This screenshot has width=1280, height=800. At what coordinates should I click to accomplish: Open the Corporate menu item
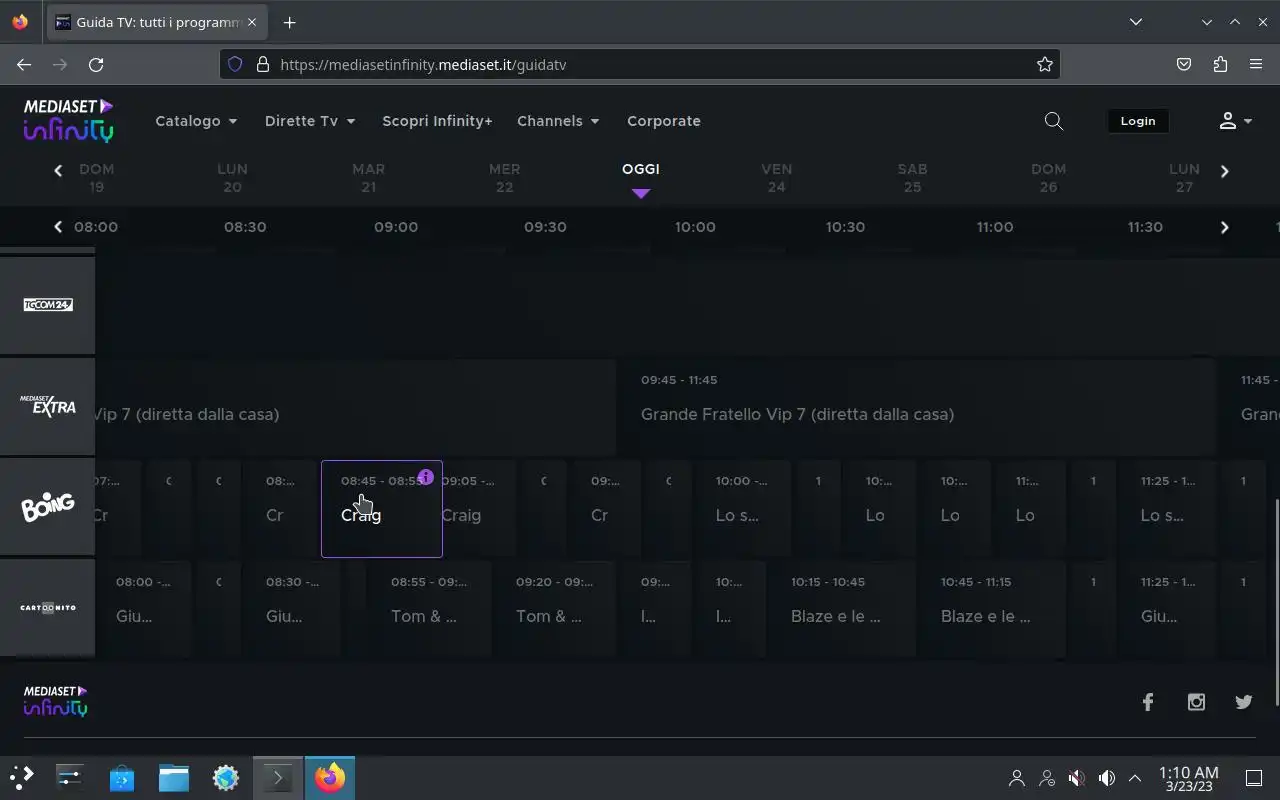(x=664, y=121)
